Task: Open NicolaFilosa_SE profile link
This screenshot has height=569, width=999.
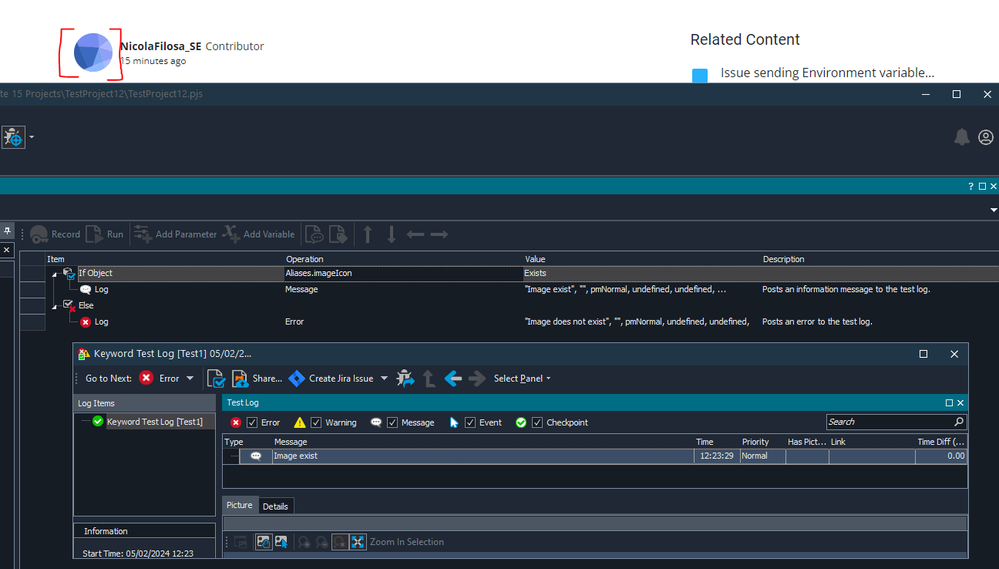Action: (160, 46)
